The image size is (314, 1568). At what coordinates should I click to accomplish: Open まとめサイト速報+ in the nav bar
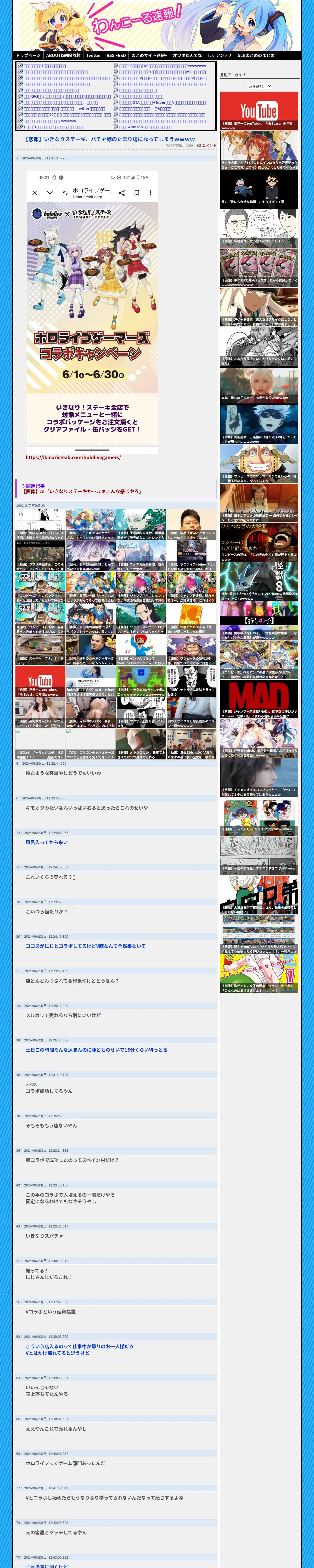point(149,55)
